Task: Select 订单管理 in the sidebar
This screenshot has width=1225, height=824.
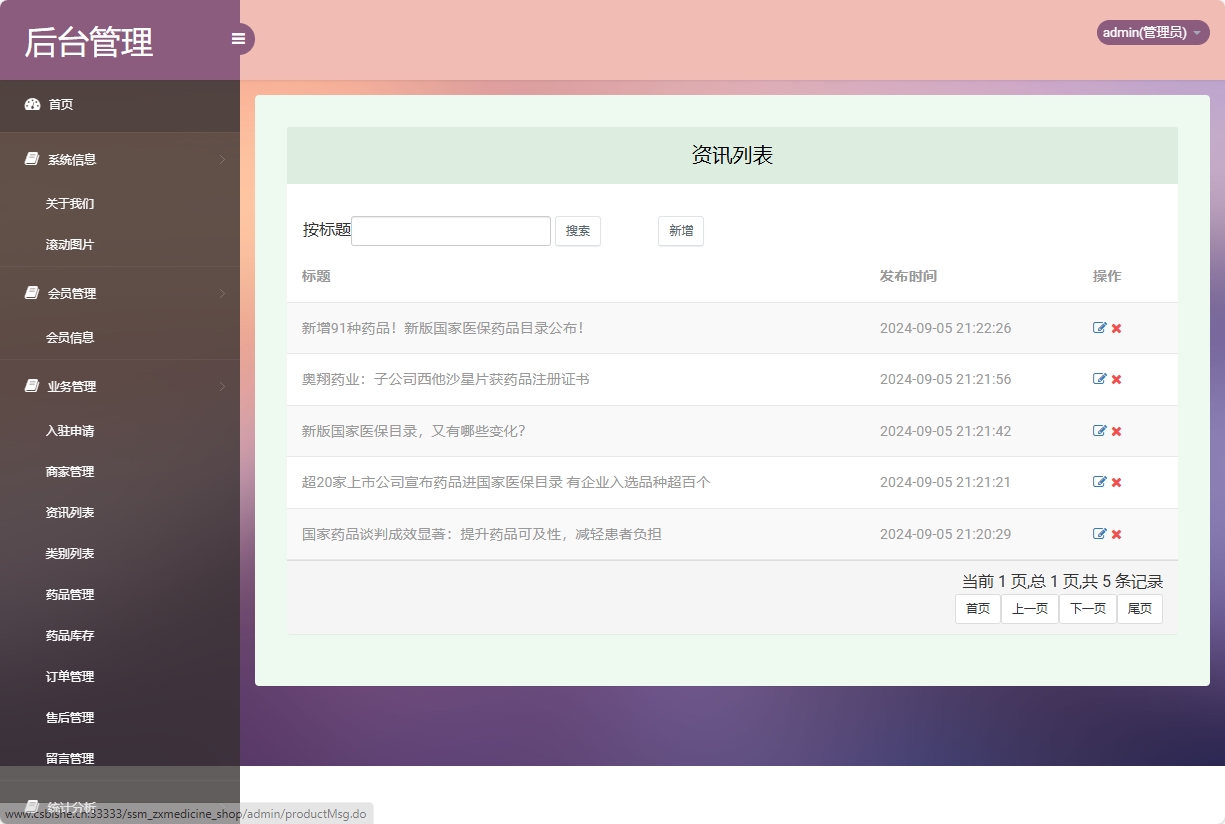Action: (x=68, y=676)
